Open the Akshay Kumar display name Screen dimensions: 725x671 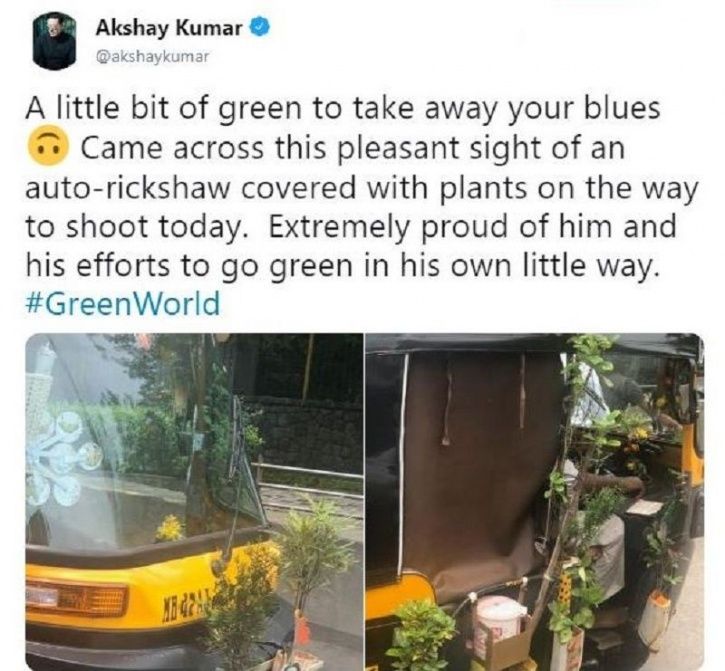click(169, 29)
